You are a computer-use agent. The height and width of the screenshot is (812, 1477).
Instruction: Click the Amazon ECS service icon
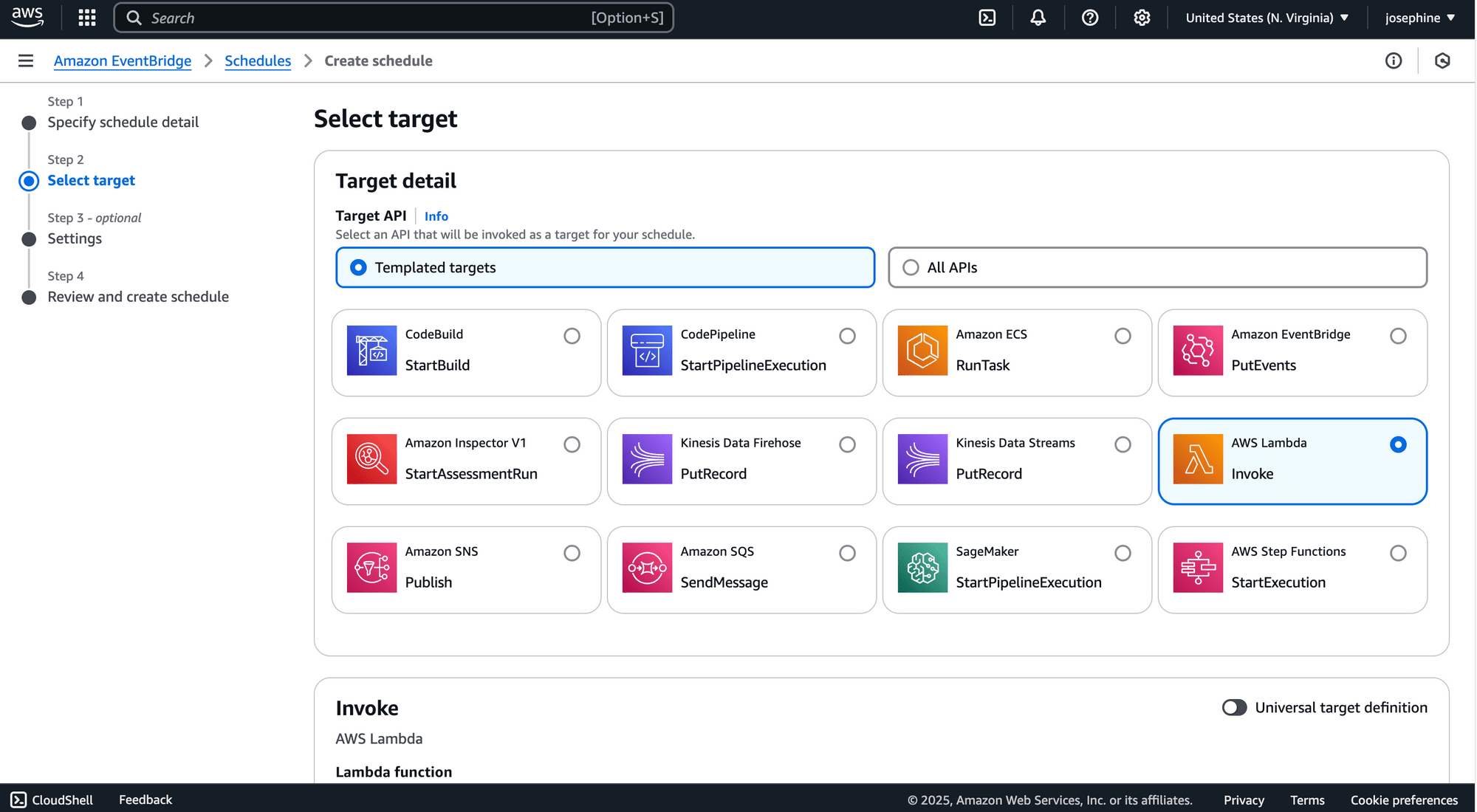click(922, 351)
